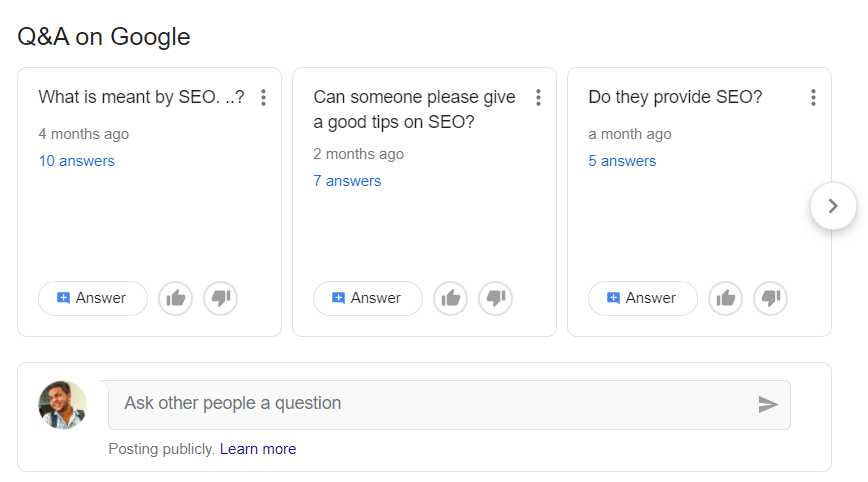Screen dimensions: 868x482
Task: Open more options for 'What is meant by SEO'
Action: 263,97
